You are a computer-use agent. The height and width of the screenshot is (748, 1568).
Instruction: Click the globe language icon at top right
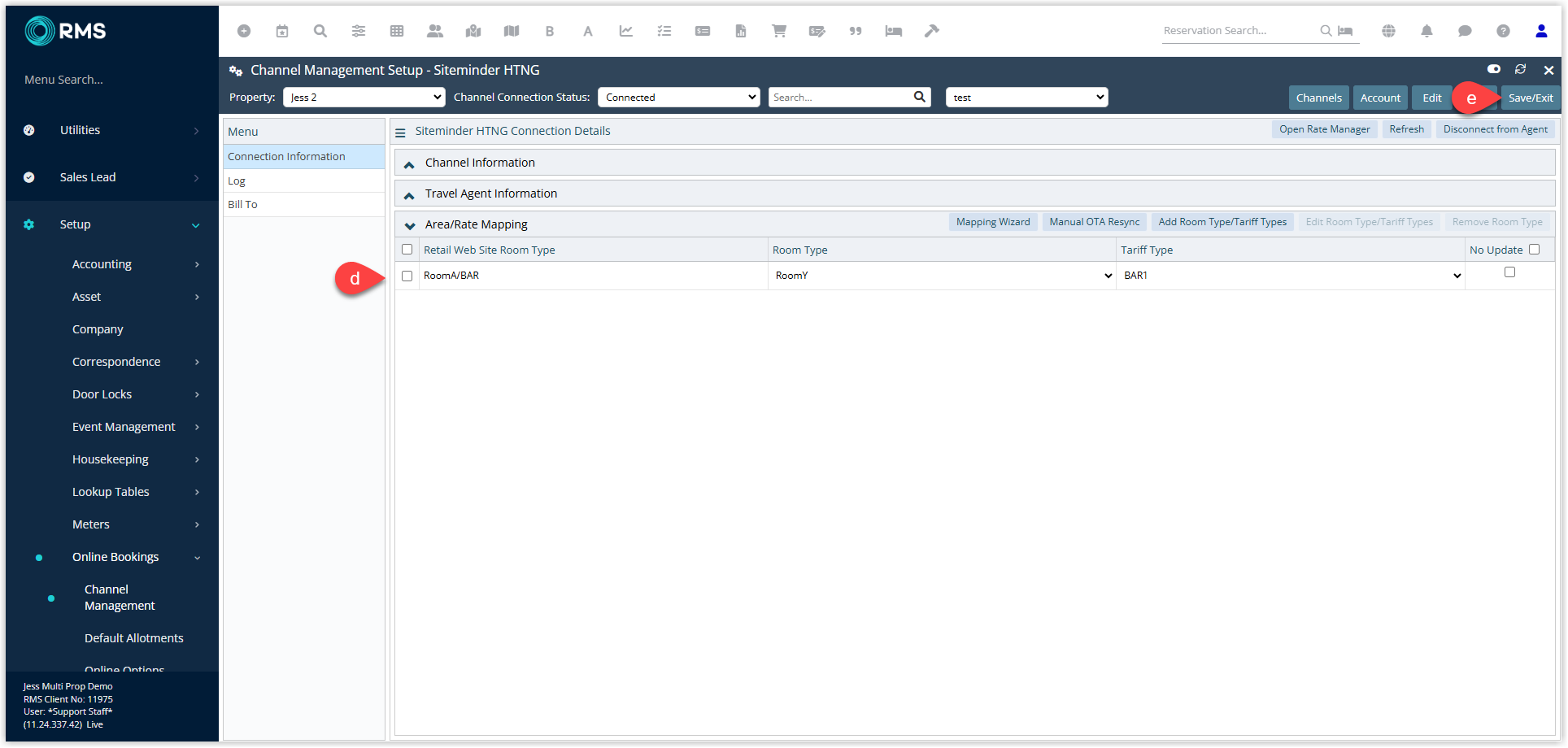1388,31
